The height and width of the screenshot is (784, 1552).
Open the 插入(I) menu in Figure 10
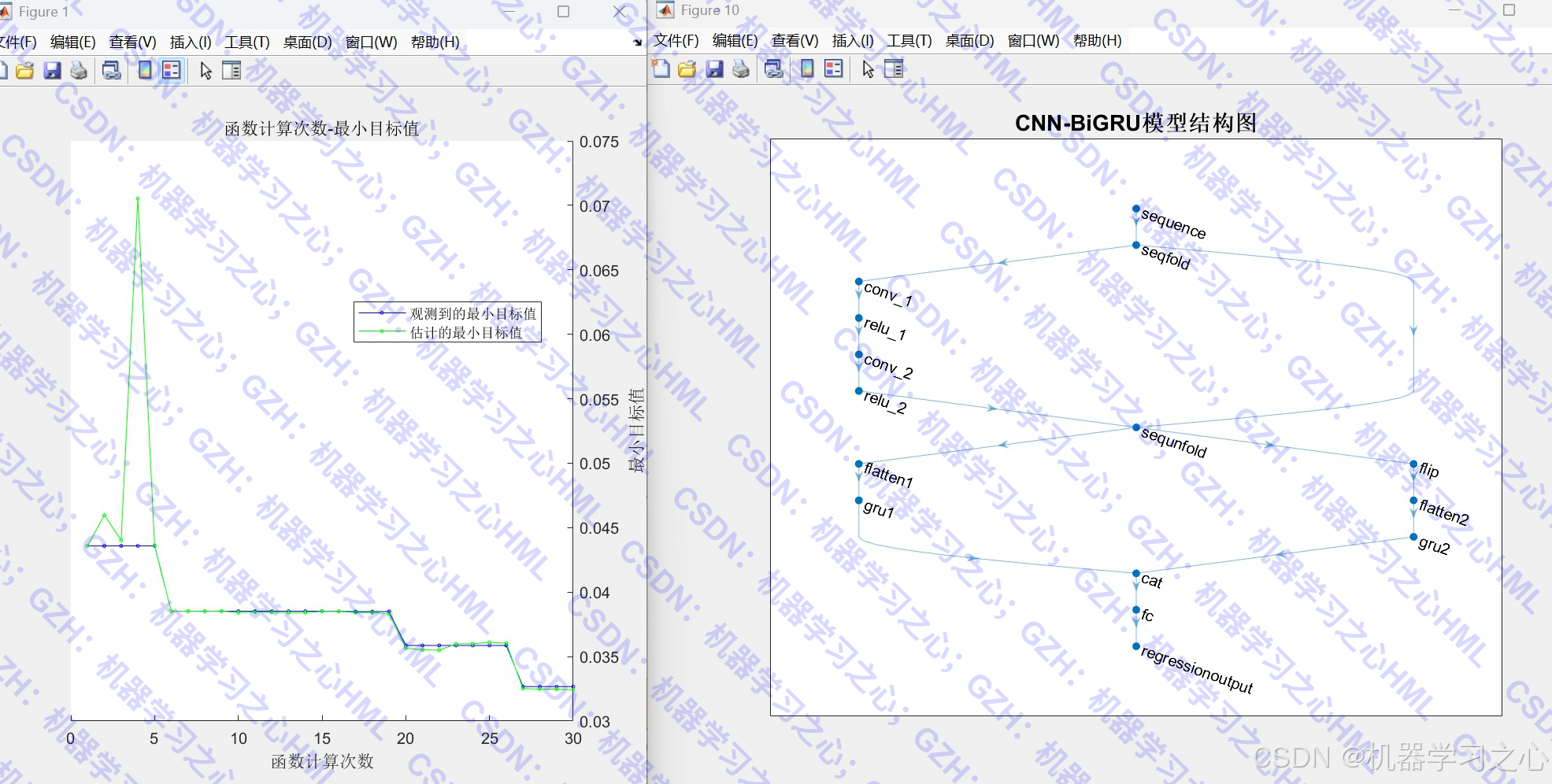click(x=853, y=40)
